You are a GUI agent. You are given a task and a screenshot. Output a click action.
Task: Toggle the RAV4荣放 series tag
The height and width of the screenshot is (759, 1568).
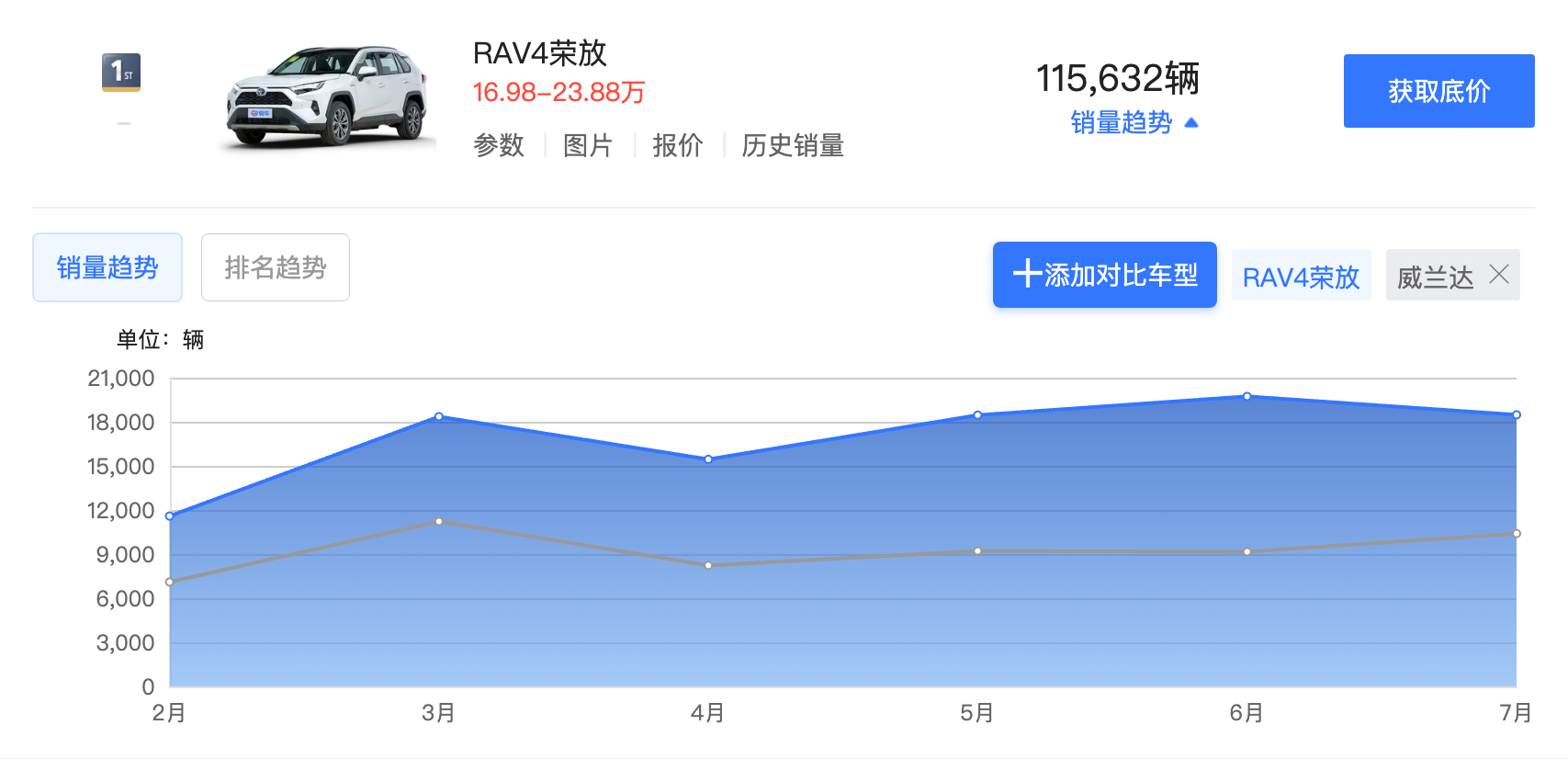coord(1300,276)
